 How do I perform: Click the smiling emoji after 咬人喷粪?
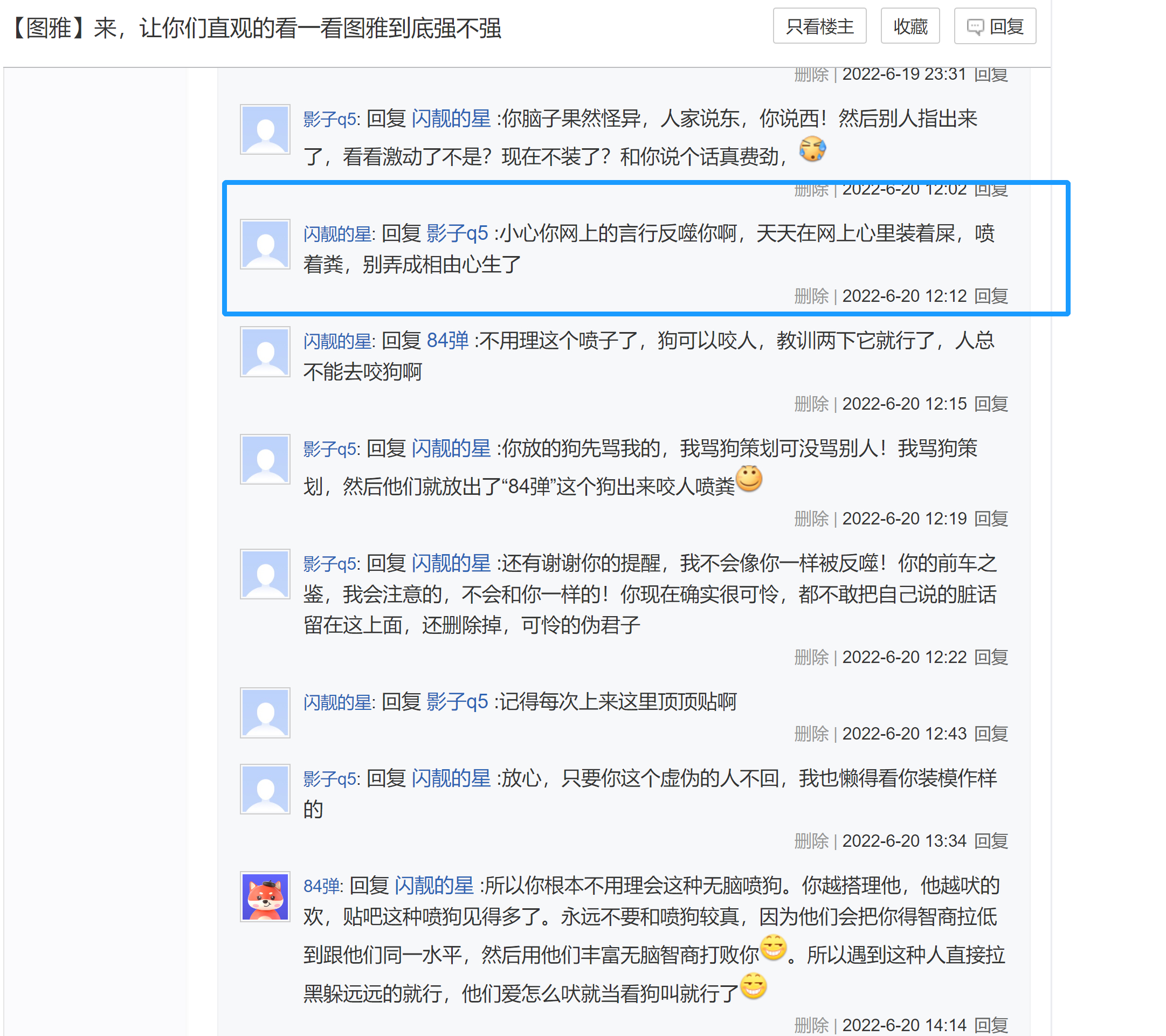coord(749,479)
